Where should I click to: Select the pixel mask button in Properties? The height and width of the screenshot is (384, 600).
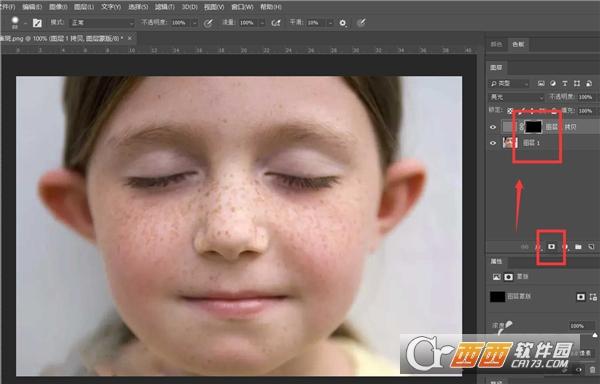click(x=581, y=297)
